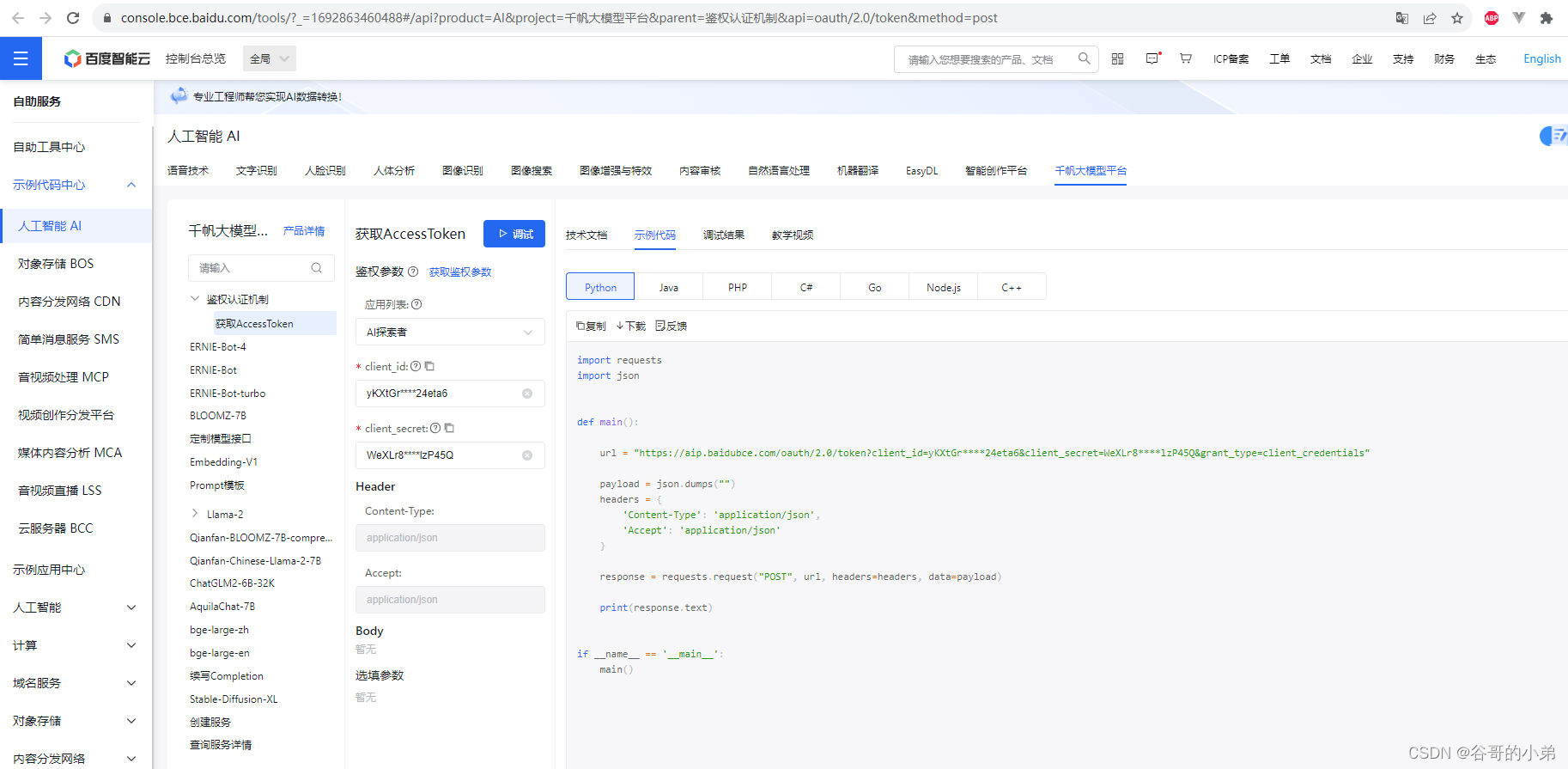Open 控制台总览 in the header
Viewport: 1568px width, 769px height.
pos(196,58)
